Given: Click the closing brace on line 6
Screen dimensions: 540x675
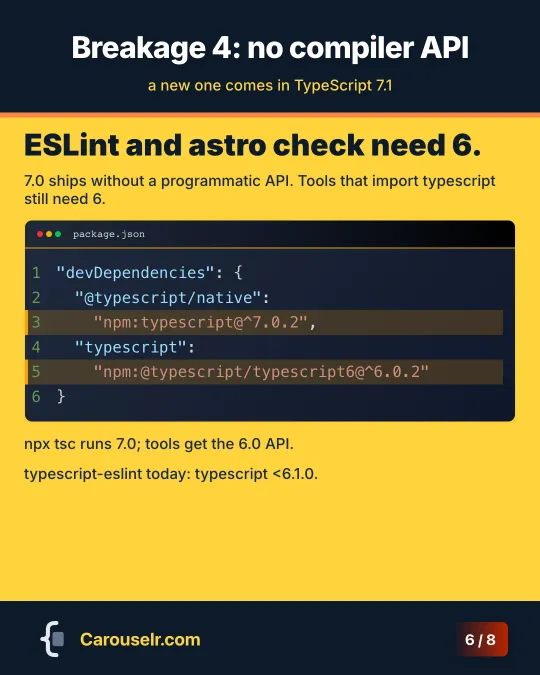Looking at the screenshot, I should 61,396.
